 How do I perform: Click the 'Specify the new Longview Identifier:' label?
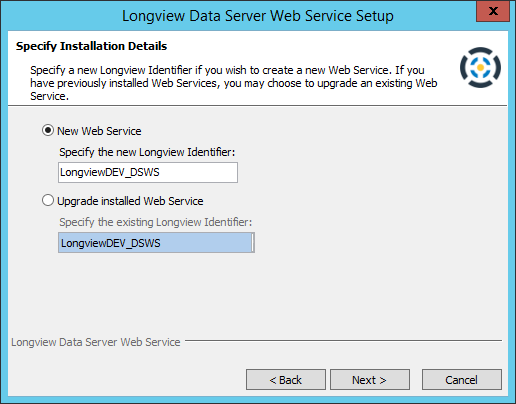pyautogui.click(x=147, y=152)
